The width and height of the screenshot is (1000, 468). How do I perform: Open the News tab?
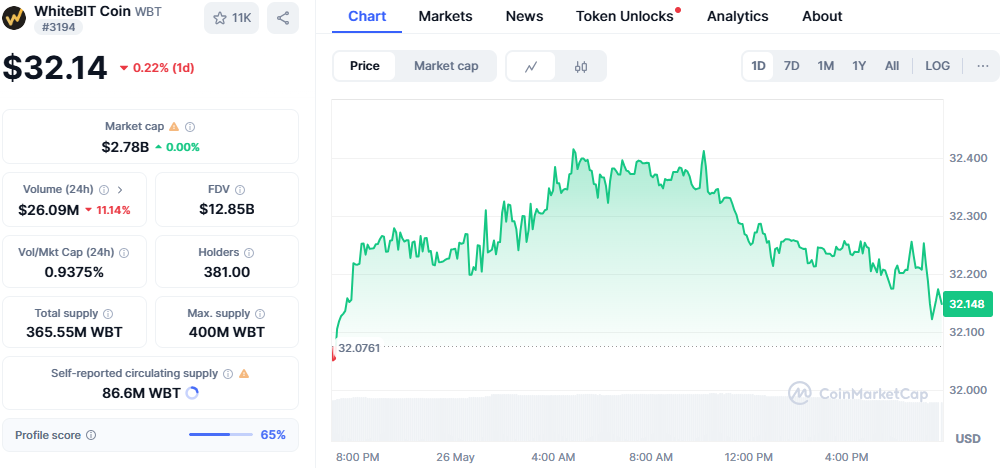524,17
